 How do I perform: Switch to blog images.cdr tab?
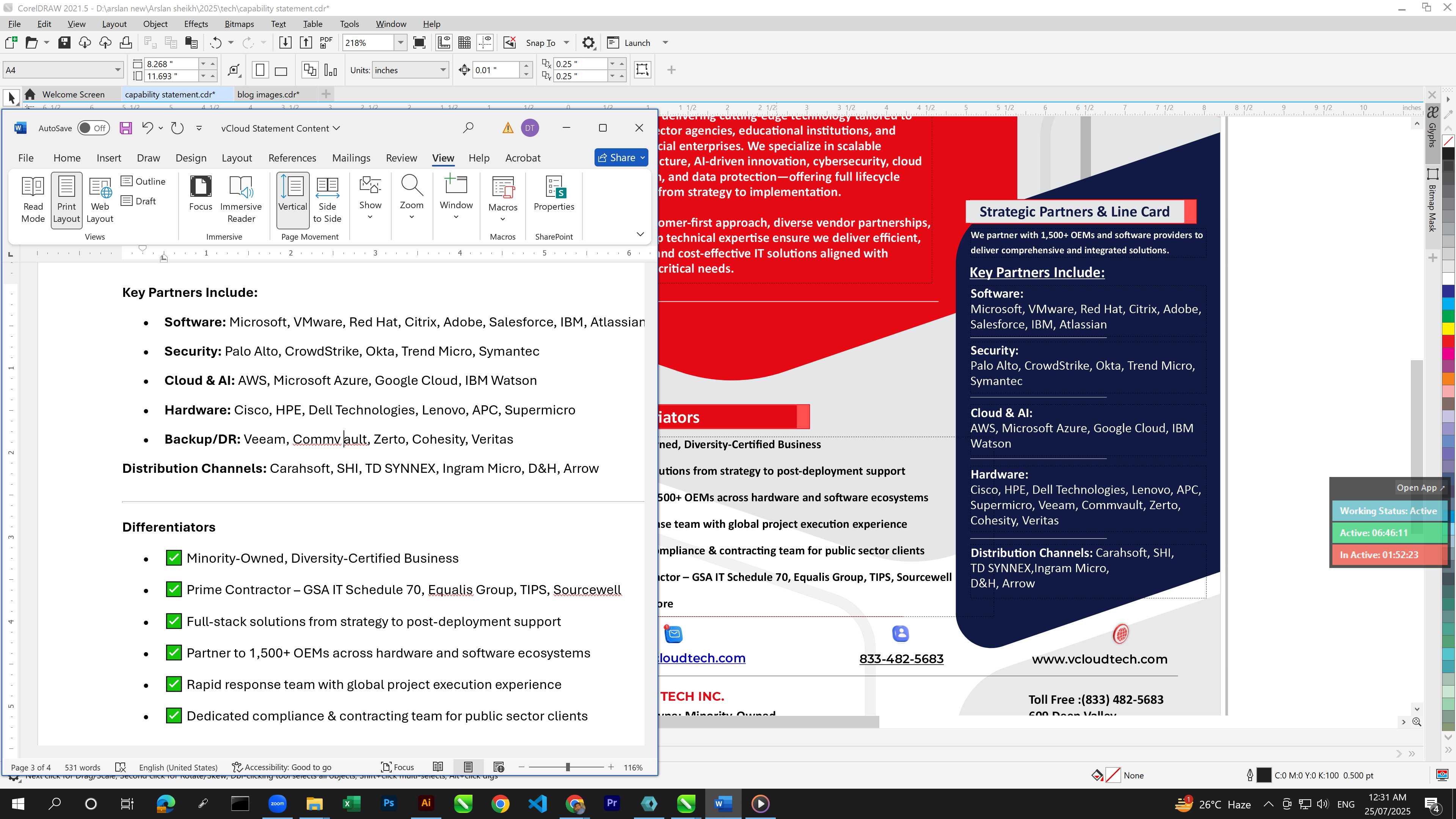coord(268,94)
